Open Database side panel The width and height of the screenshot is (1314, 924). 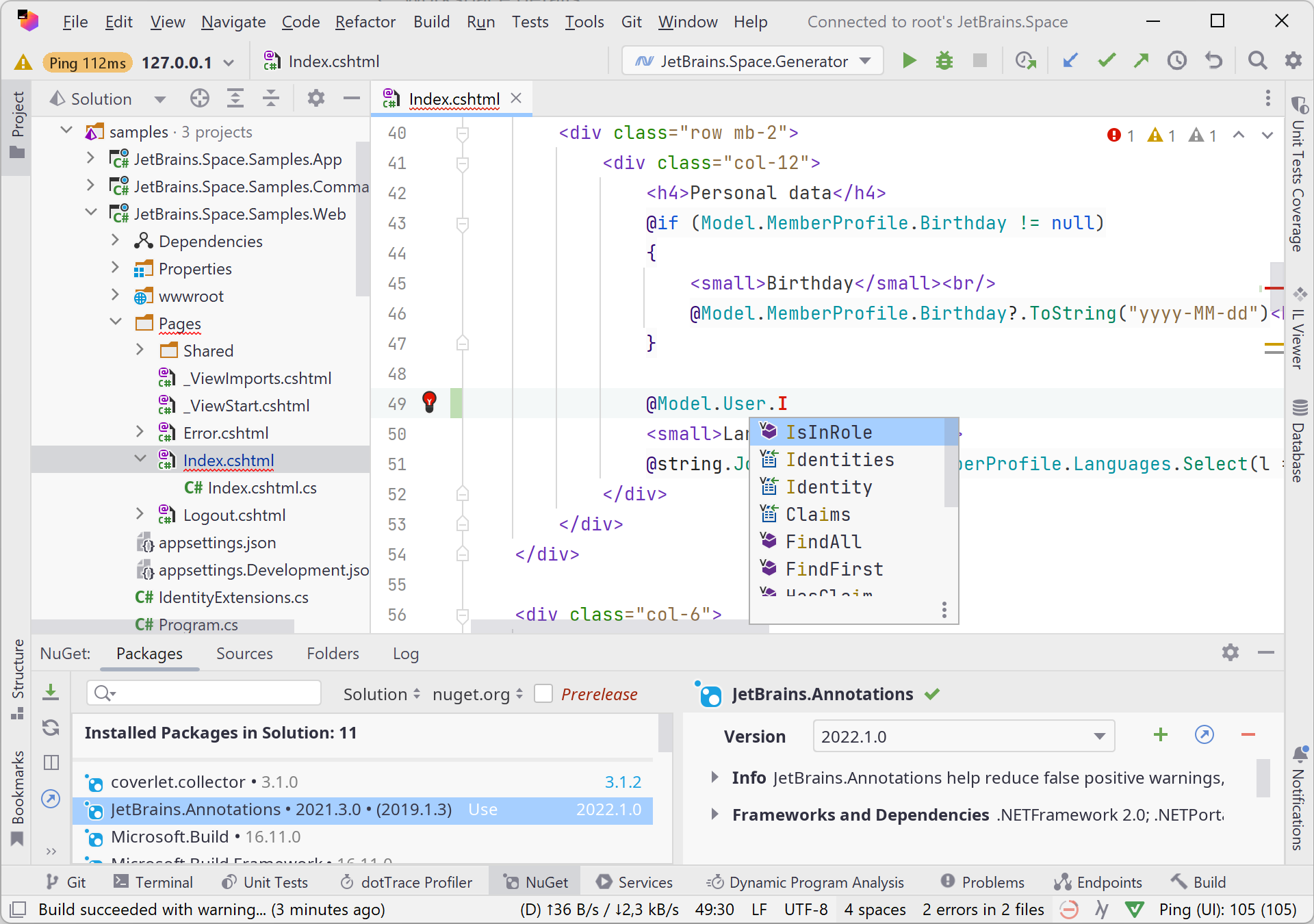click(x=1299, y=441)
